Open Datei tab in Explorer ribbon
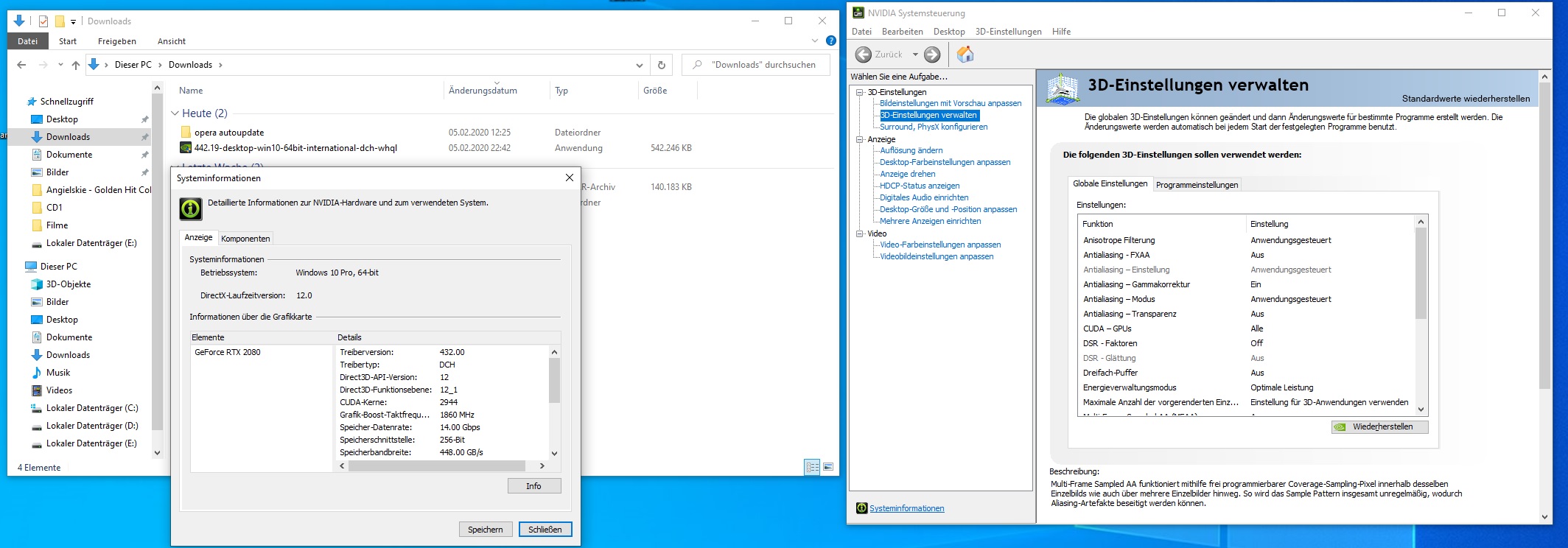 (x=28, y=41)
